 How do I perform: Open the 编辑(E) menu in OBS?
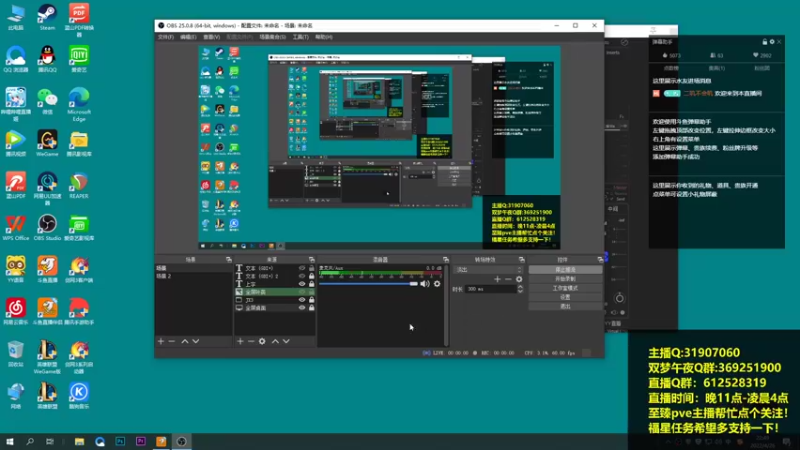[x=188, y=37]
